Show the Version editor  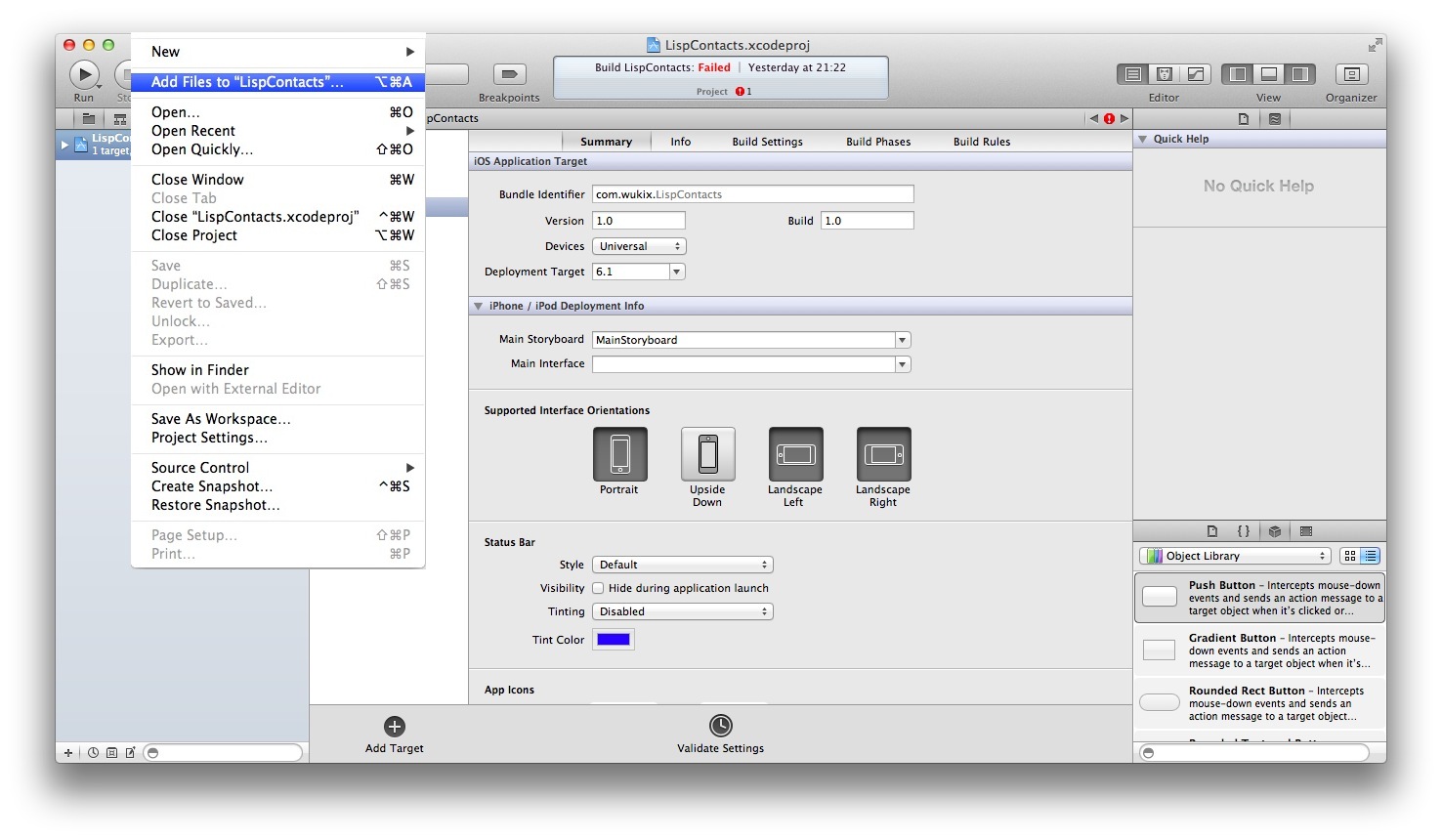[x=1196, y=74]
